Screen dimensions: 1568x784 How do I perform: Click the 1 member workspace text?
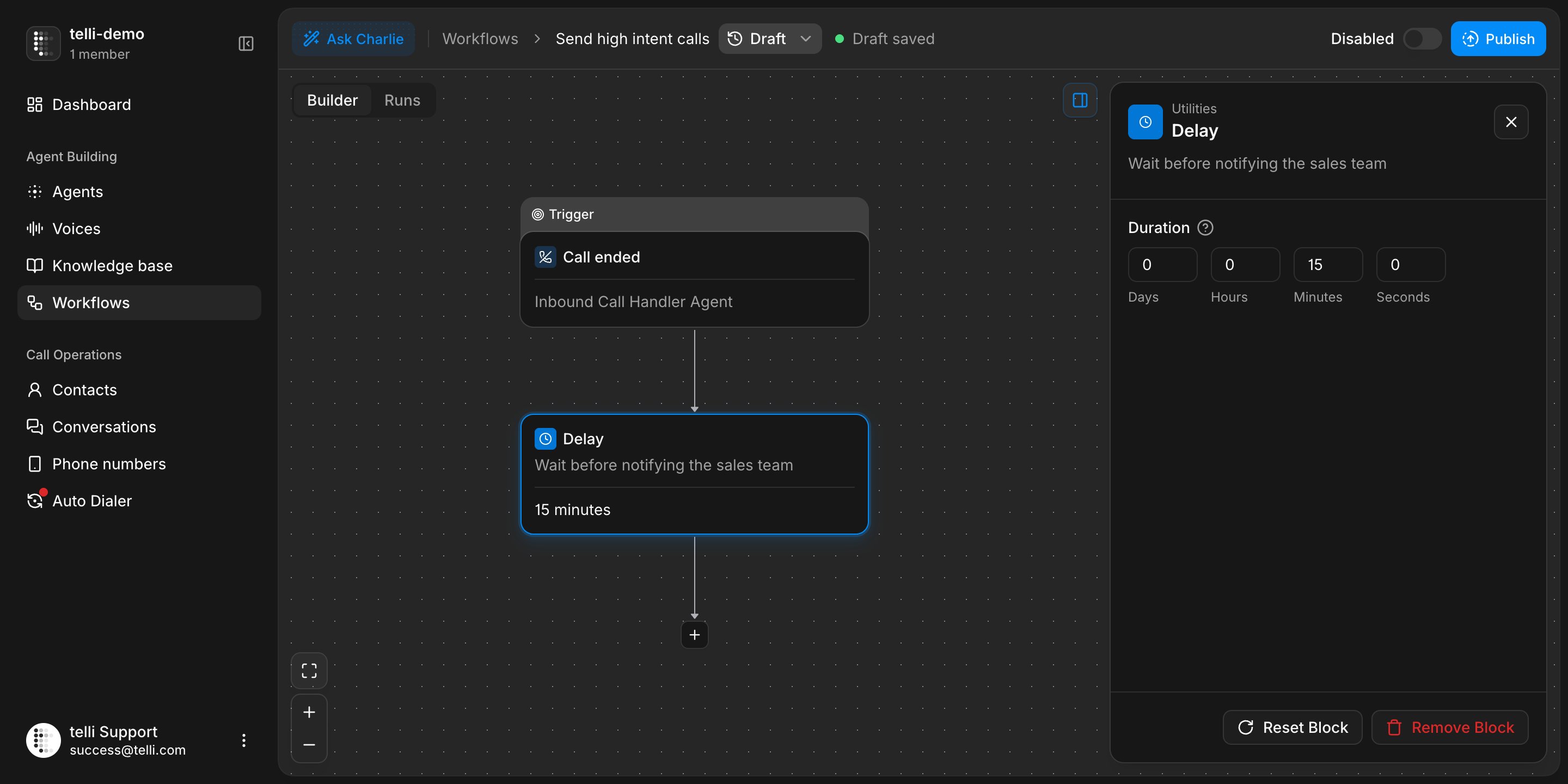tap(99, 54)
